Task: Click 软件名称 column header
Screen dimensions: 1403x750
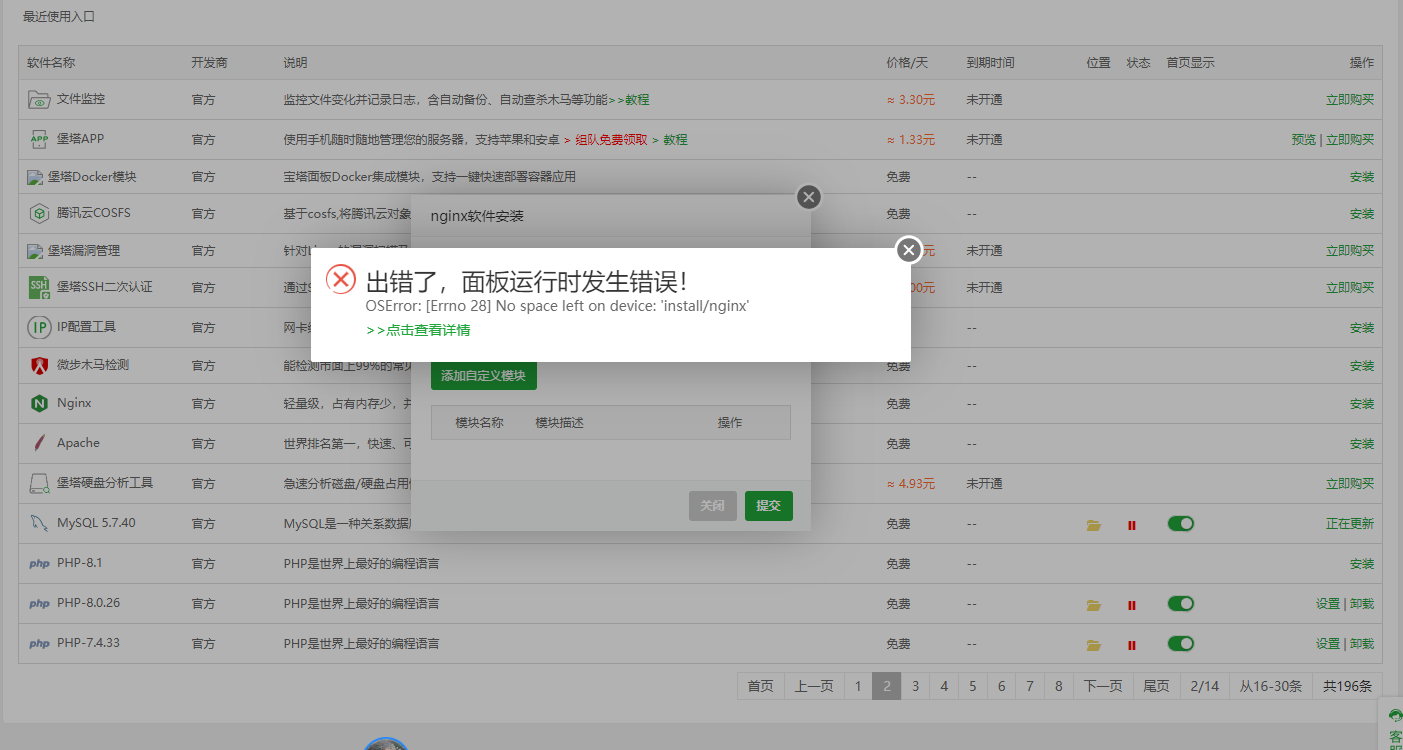Action: pos(51,63)
